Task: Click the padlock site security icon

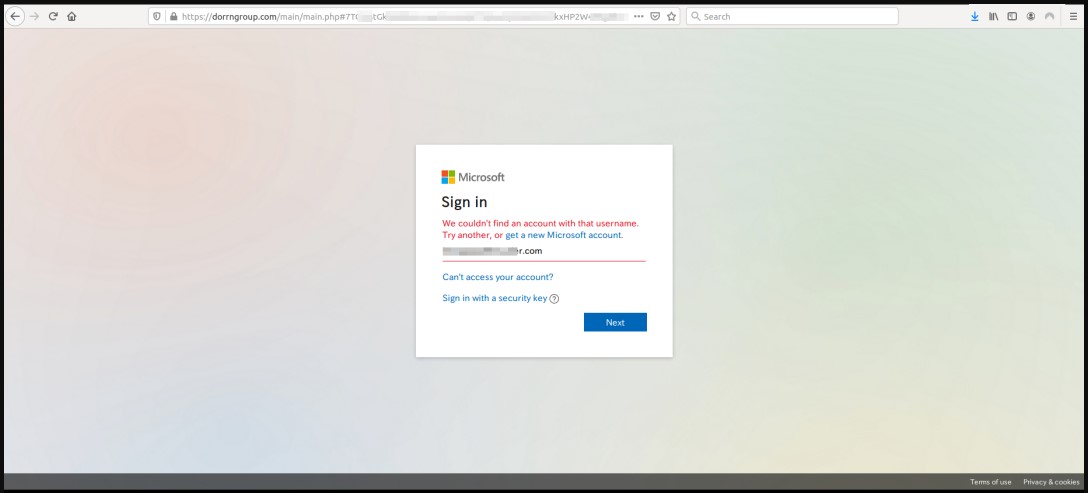Action: tap(173, 16)
